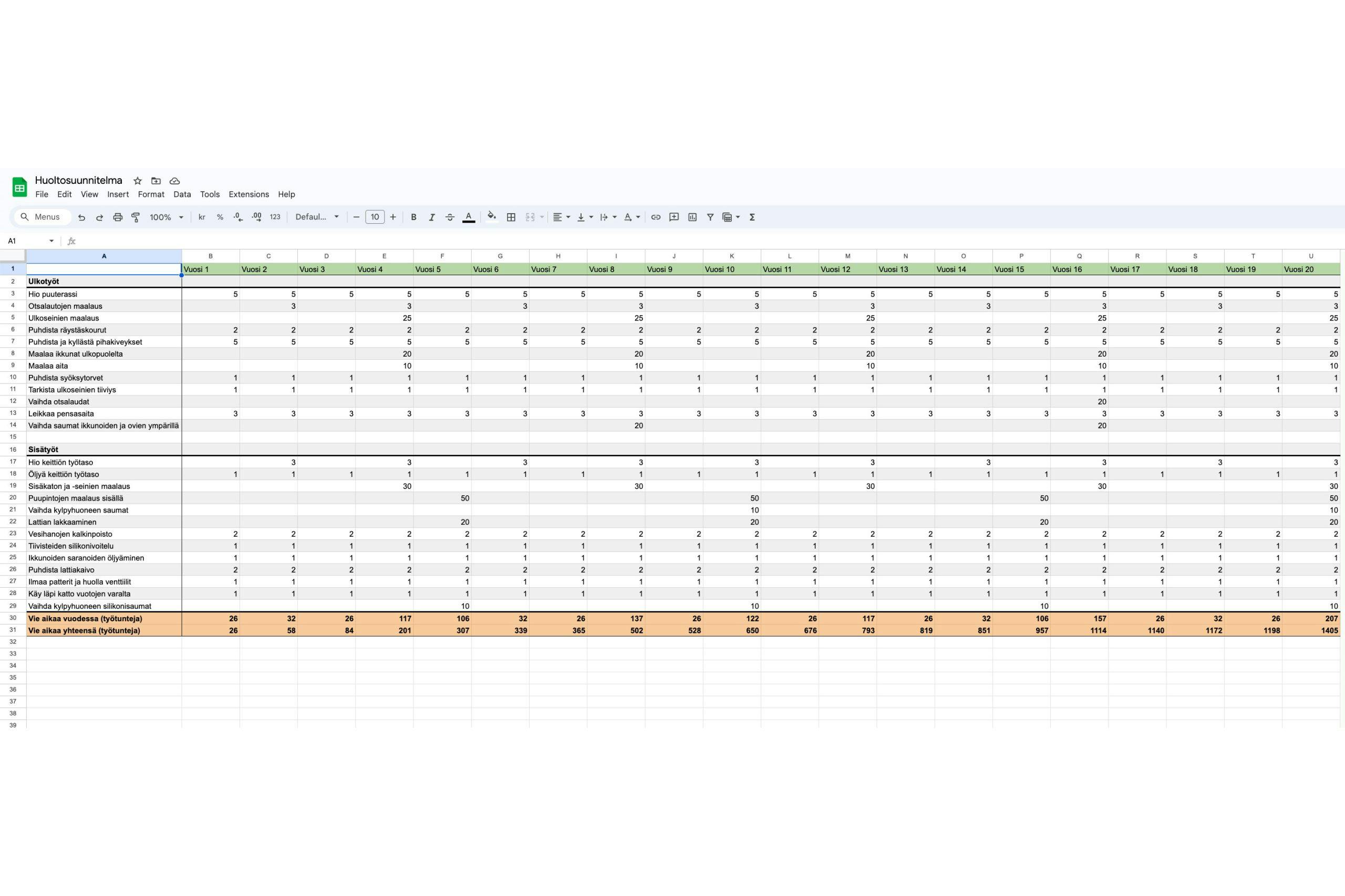Select column A header

click(104, 256)
